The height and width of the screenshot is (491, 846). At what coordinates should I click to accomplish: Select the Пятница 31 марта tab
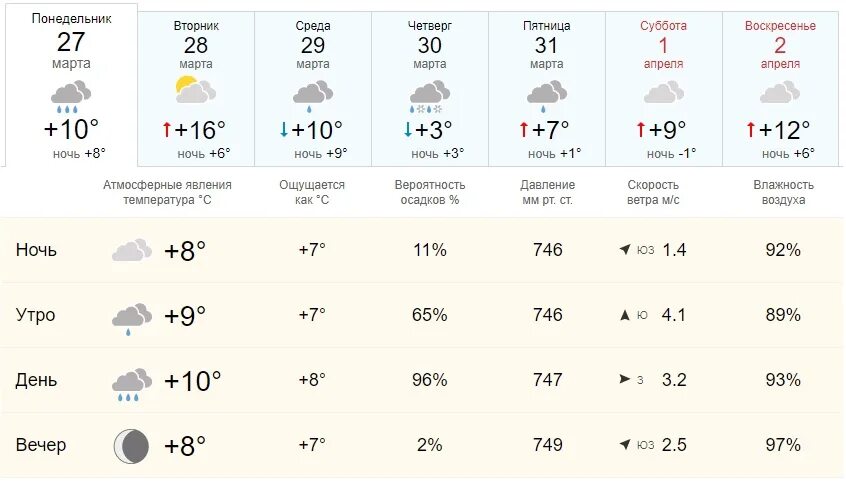(x=547, y=89)
